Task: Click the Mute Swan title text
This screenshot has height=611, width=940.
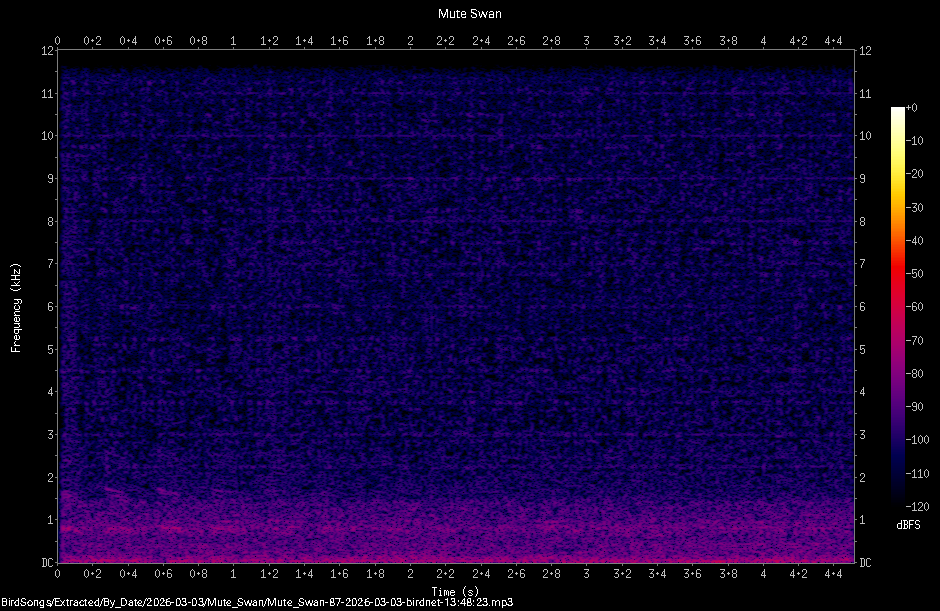Action: [x=469, y=13]
